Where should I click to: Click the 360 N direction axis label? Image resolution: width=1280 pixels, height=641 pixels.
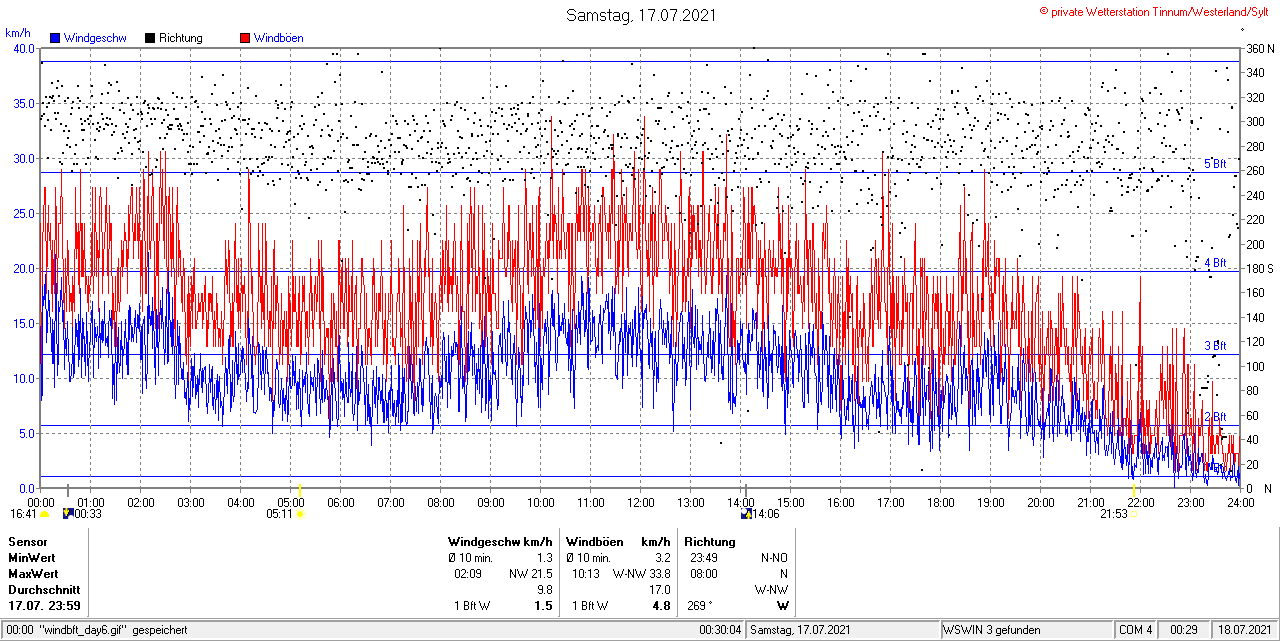coord(1260,49)
